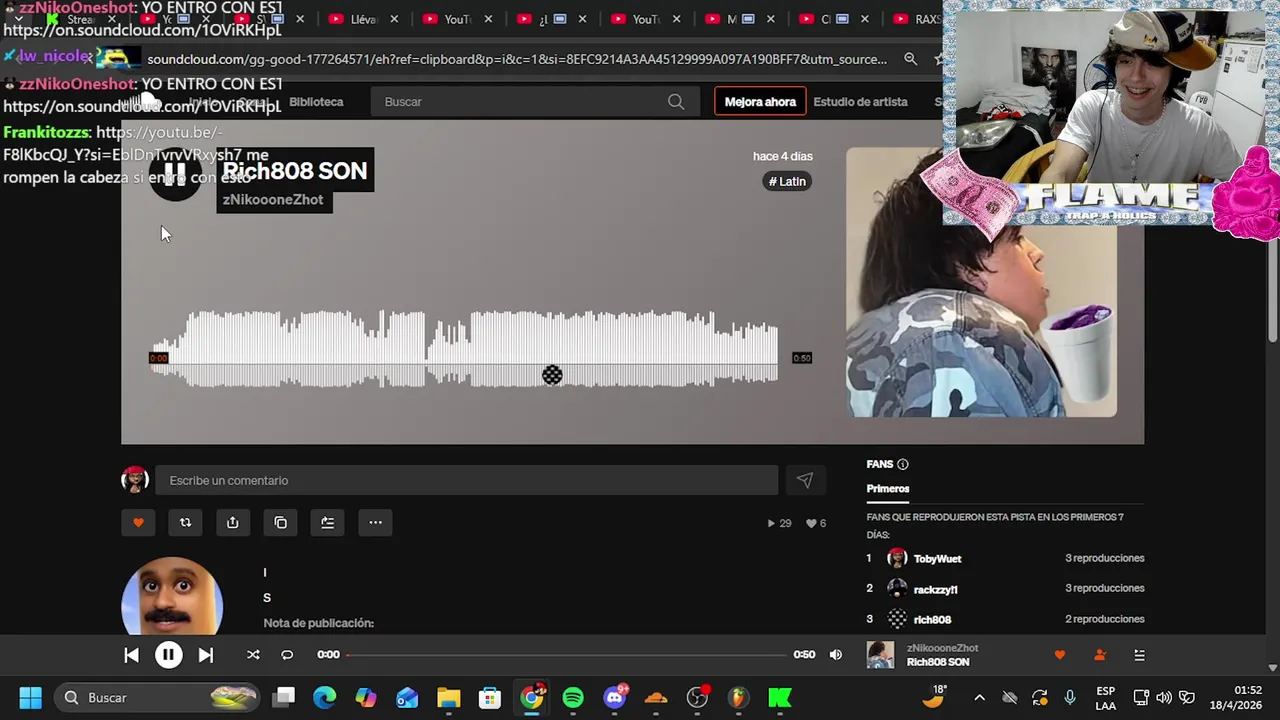Open OBS Studio from the taskbar

(697, 697)
